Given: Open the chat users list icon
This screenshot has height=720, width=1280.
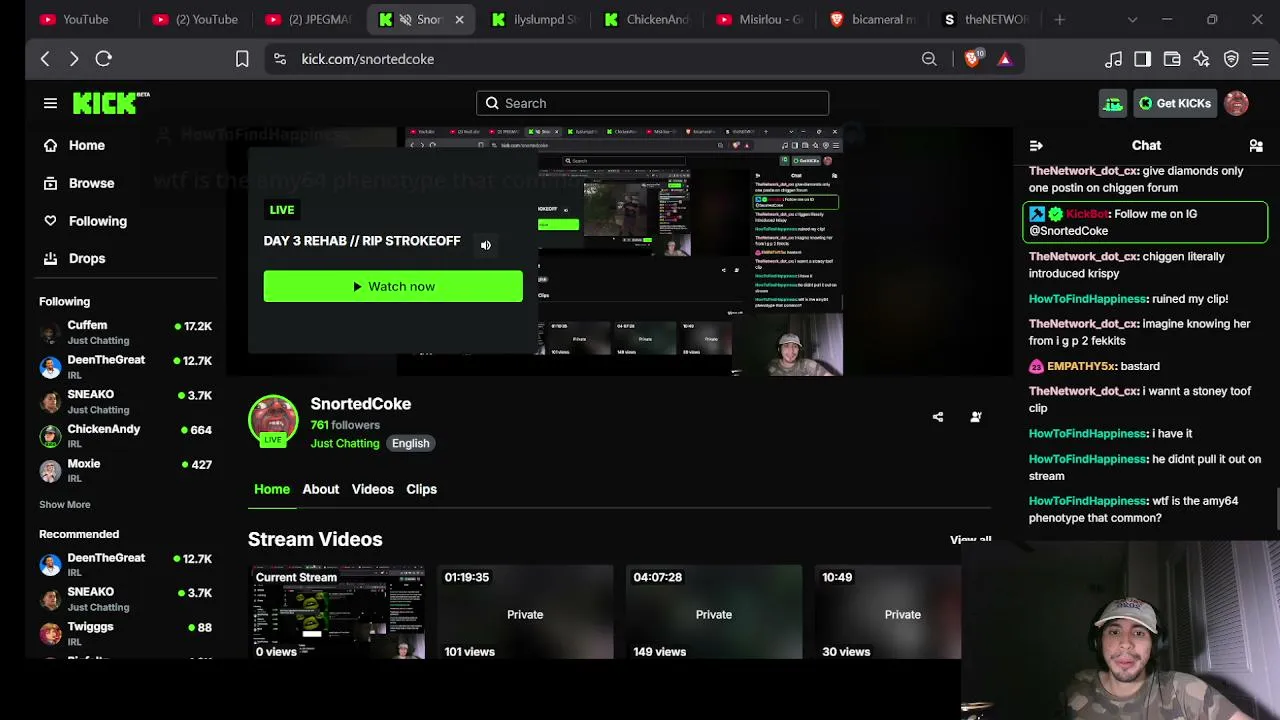Looking at the screenshot, I should pos(1256,146).
